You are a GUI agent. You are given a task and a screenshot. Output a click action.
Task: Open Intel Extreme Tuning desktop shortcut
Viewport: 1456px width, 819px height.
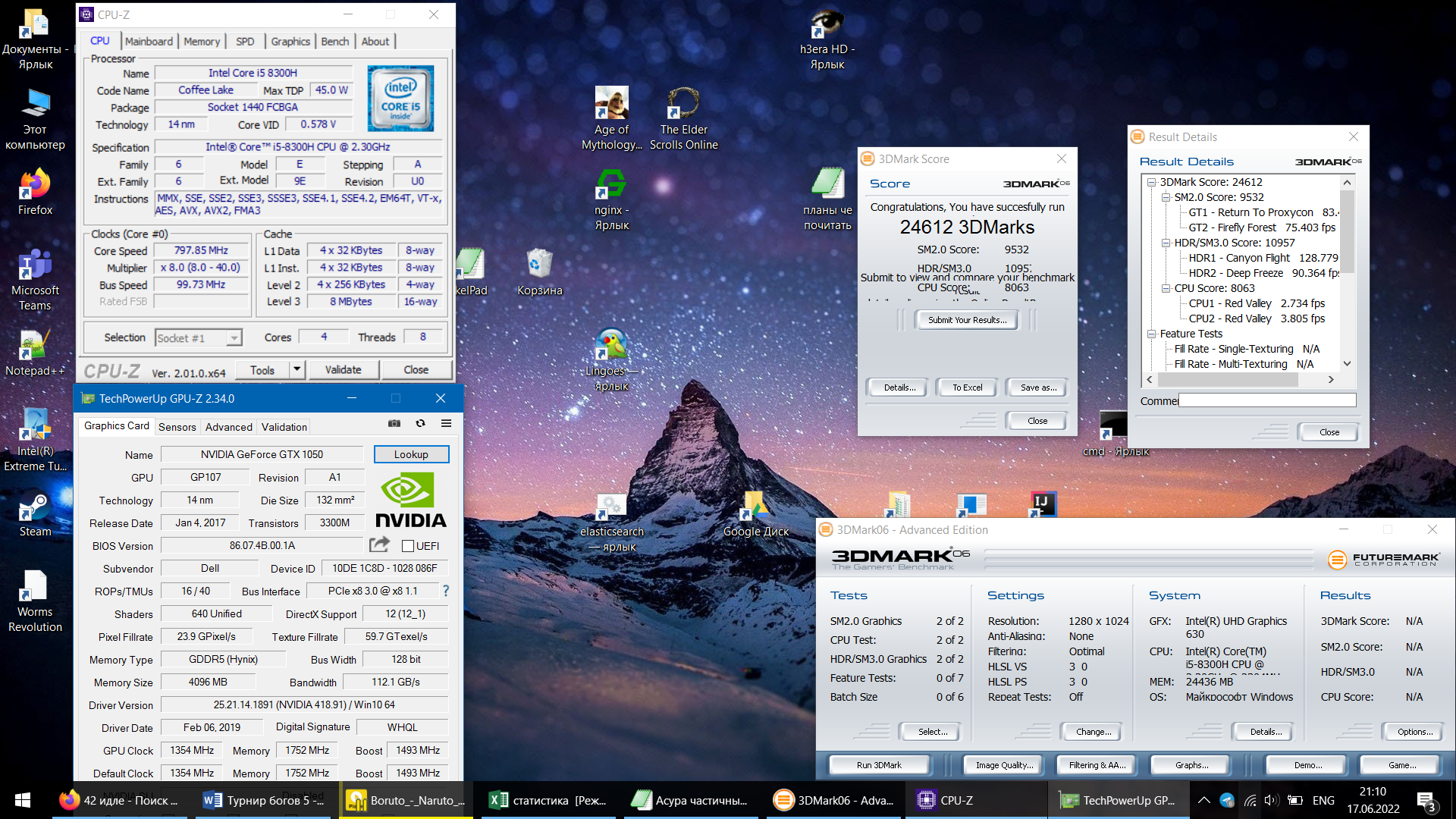pyautogui.click(x=35, y=441)
